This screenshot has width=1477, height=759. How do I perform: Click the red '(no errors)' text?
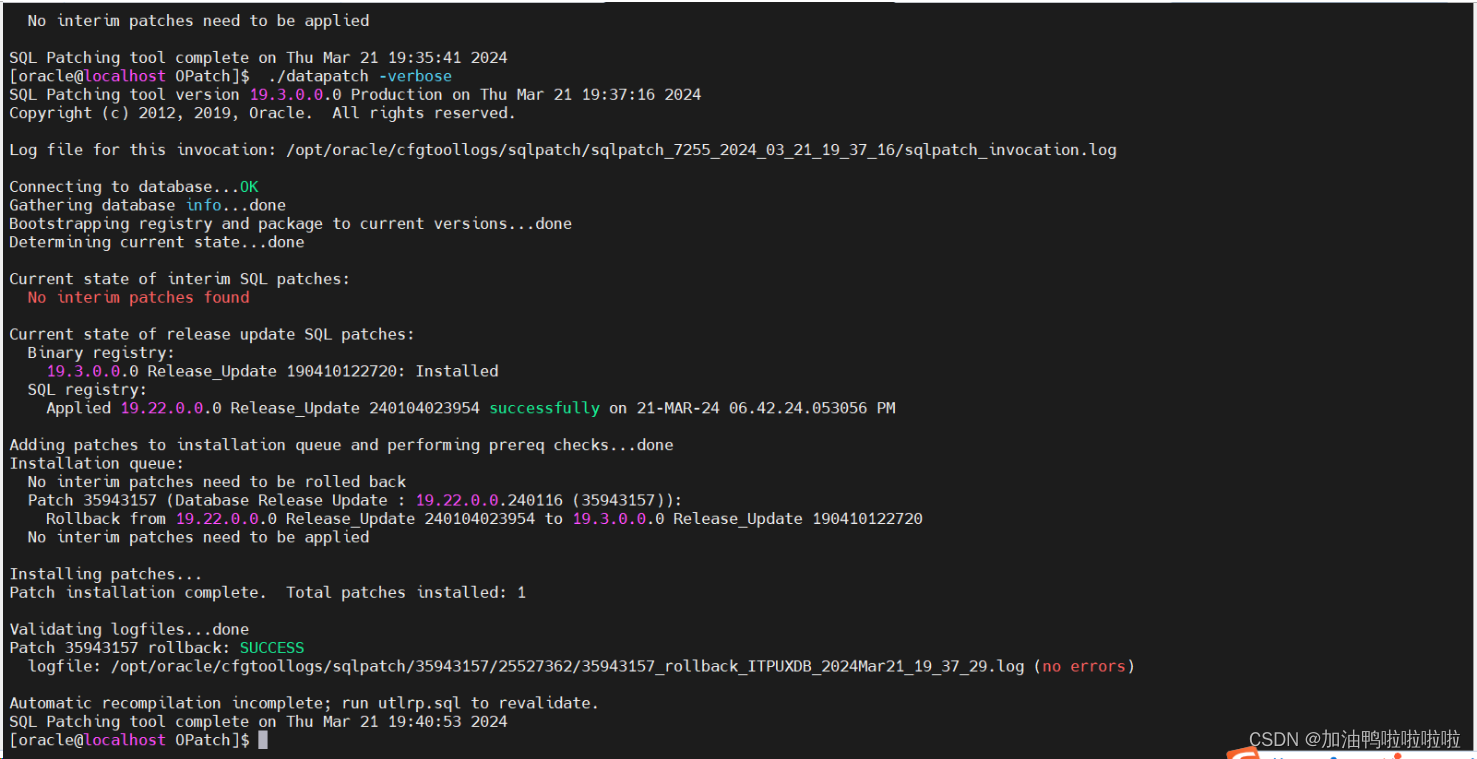click(1084, 666)
